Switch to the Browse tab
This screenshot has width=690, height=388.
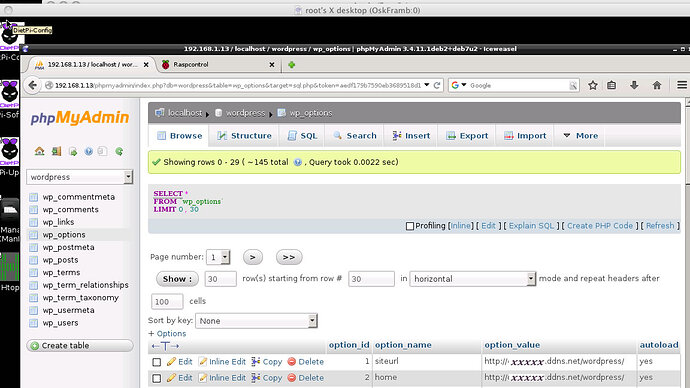click(180, 135)
